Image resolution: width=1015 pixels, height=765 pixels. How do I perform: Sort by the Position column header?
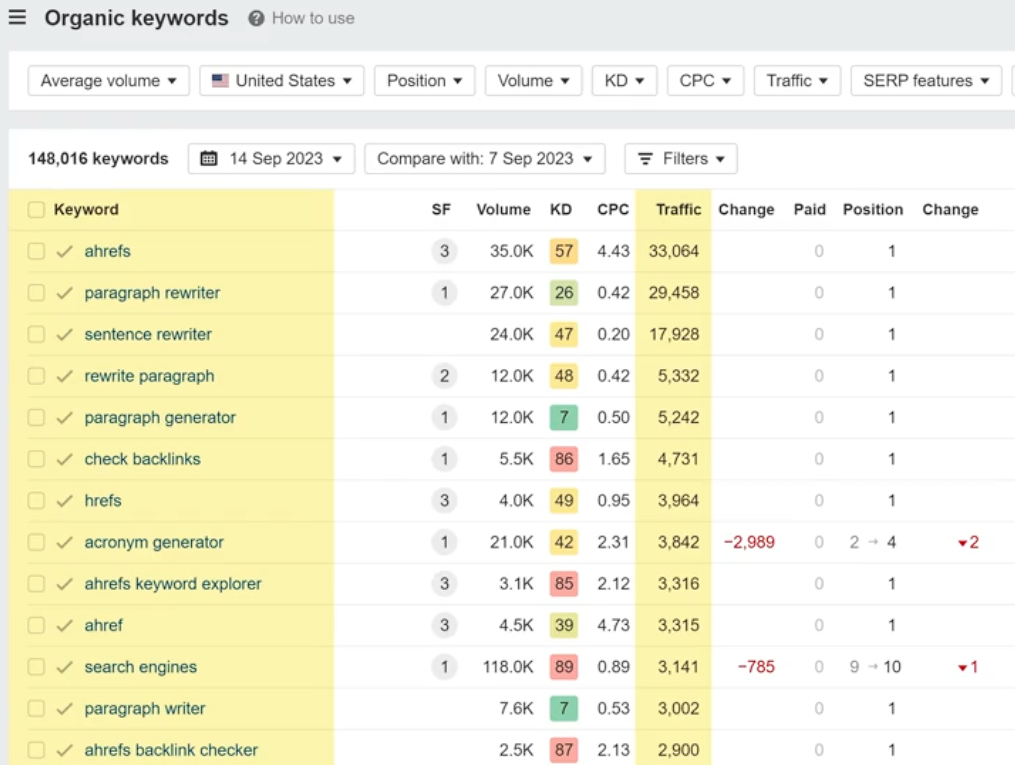click(x=873, y=210)
